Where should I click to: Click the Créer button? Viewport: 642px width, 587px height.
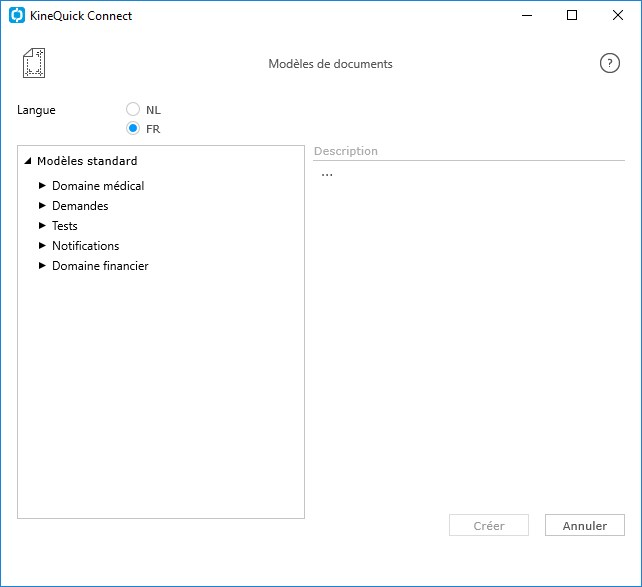pyautogui.click(x=489, y=525)
